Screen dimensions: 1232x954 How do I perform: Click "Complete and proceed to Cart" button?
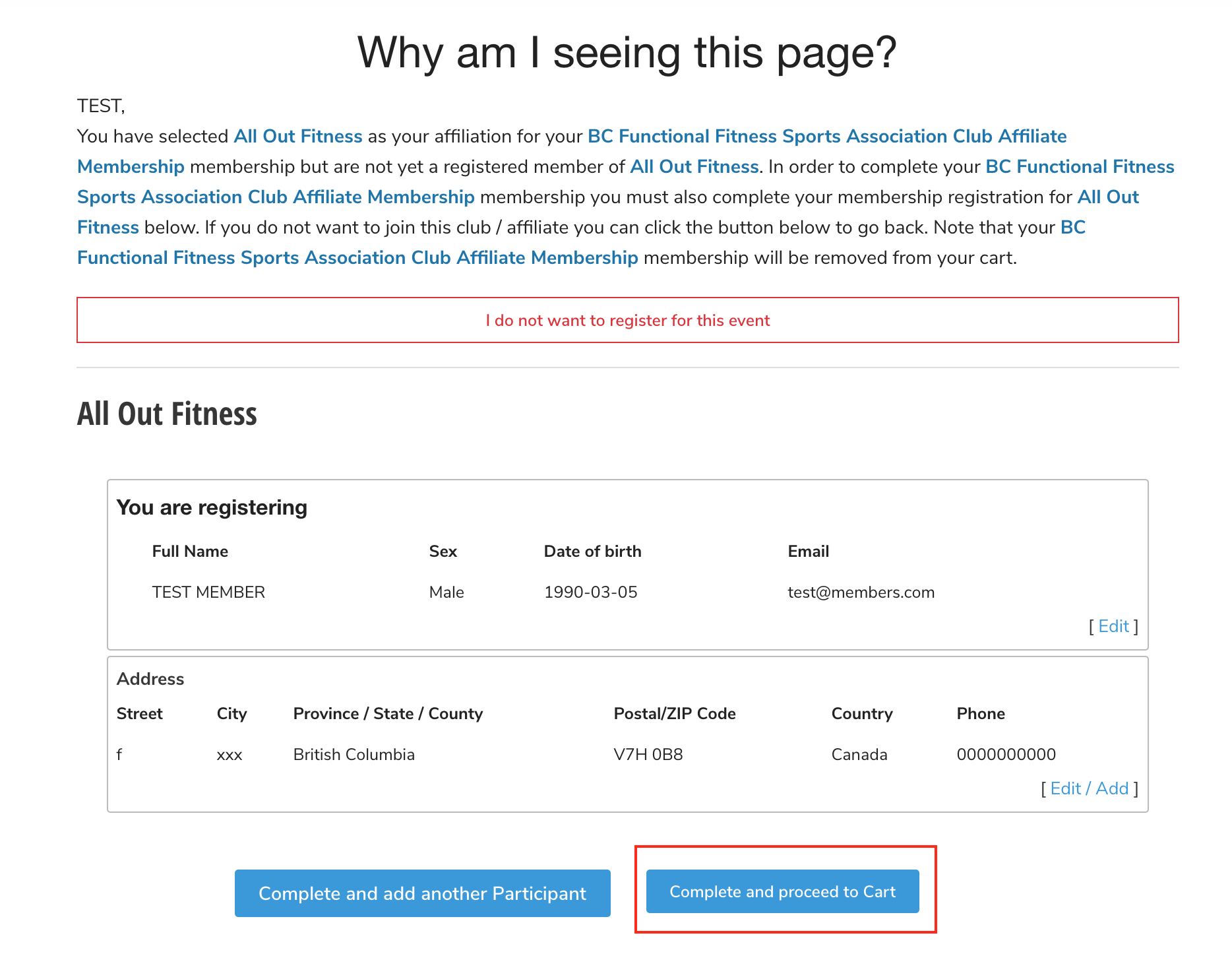[782, 891]
